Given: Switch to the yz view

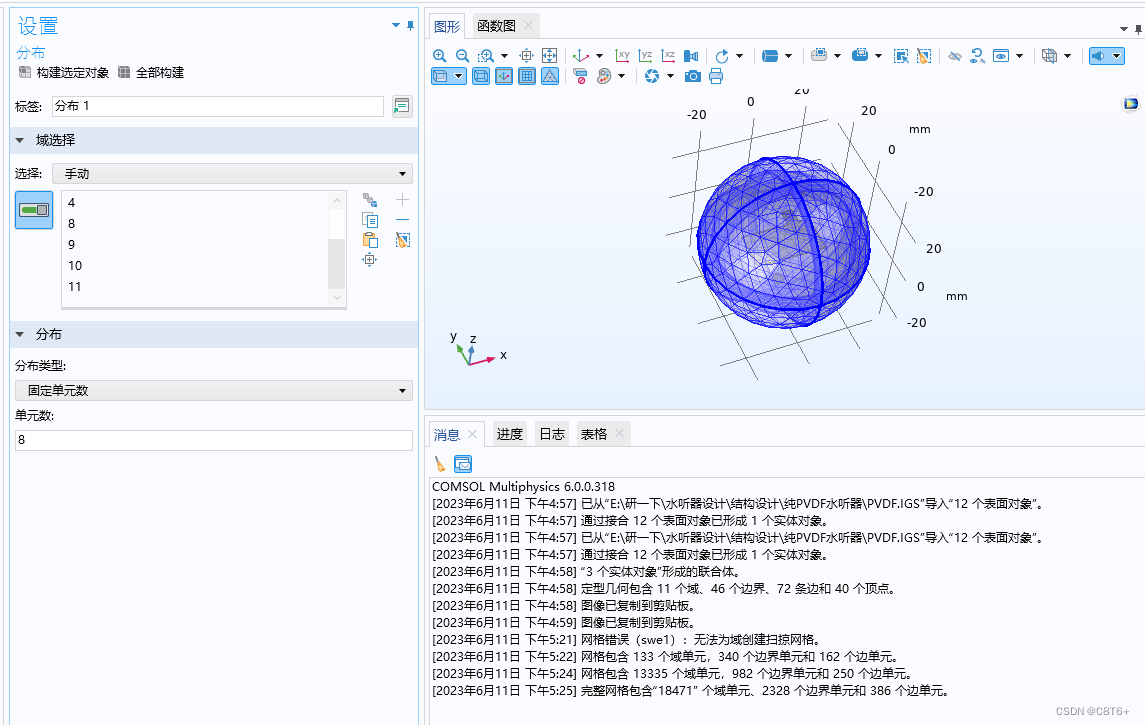Looking at the screenshot, I should (645, 55).
